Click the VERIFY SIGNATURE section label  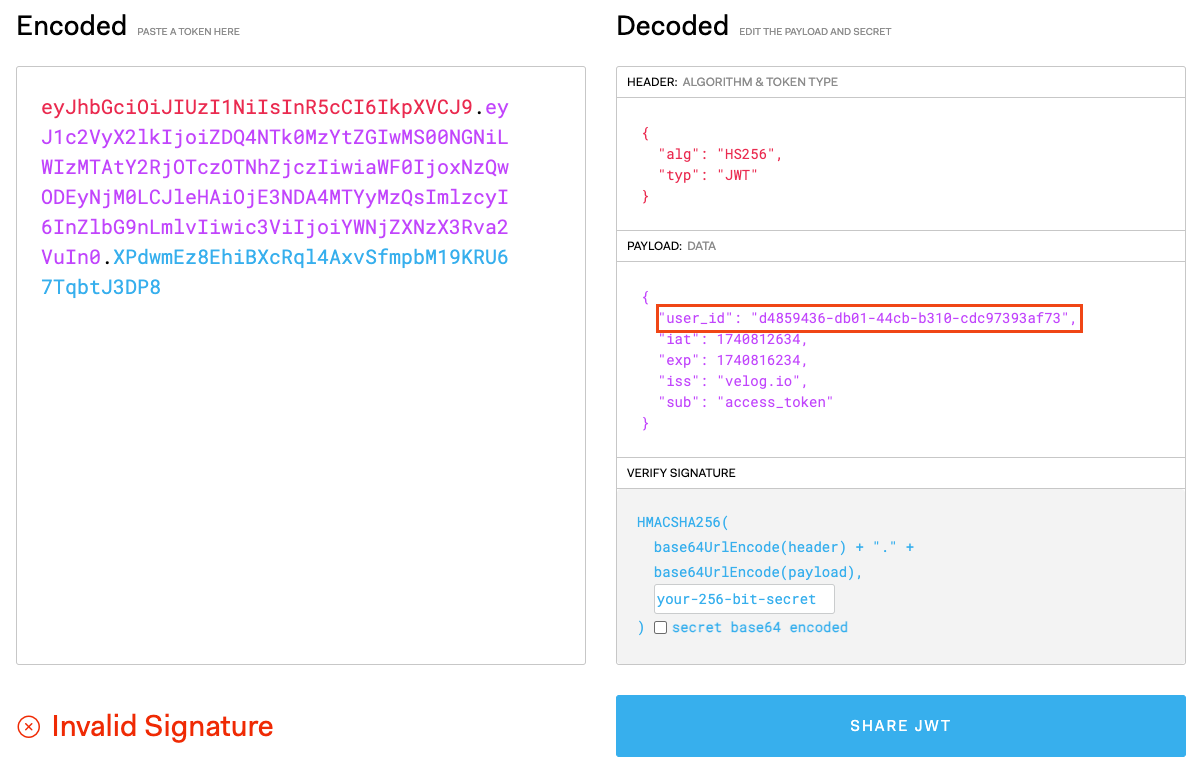(x=681, y=473)
